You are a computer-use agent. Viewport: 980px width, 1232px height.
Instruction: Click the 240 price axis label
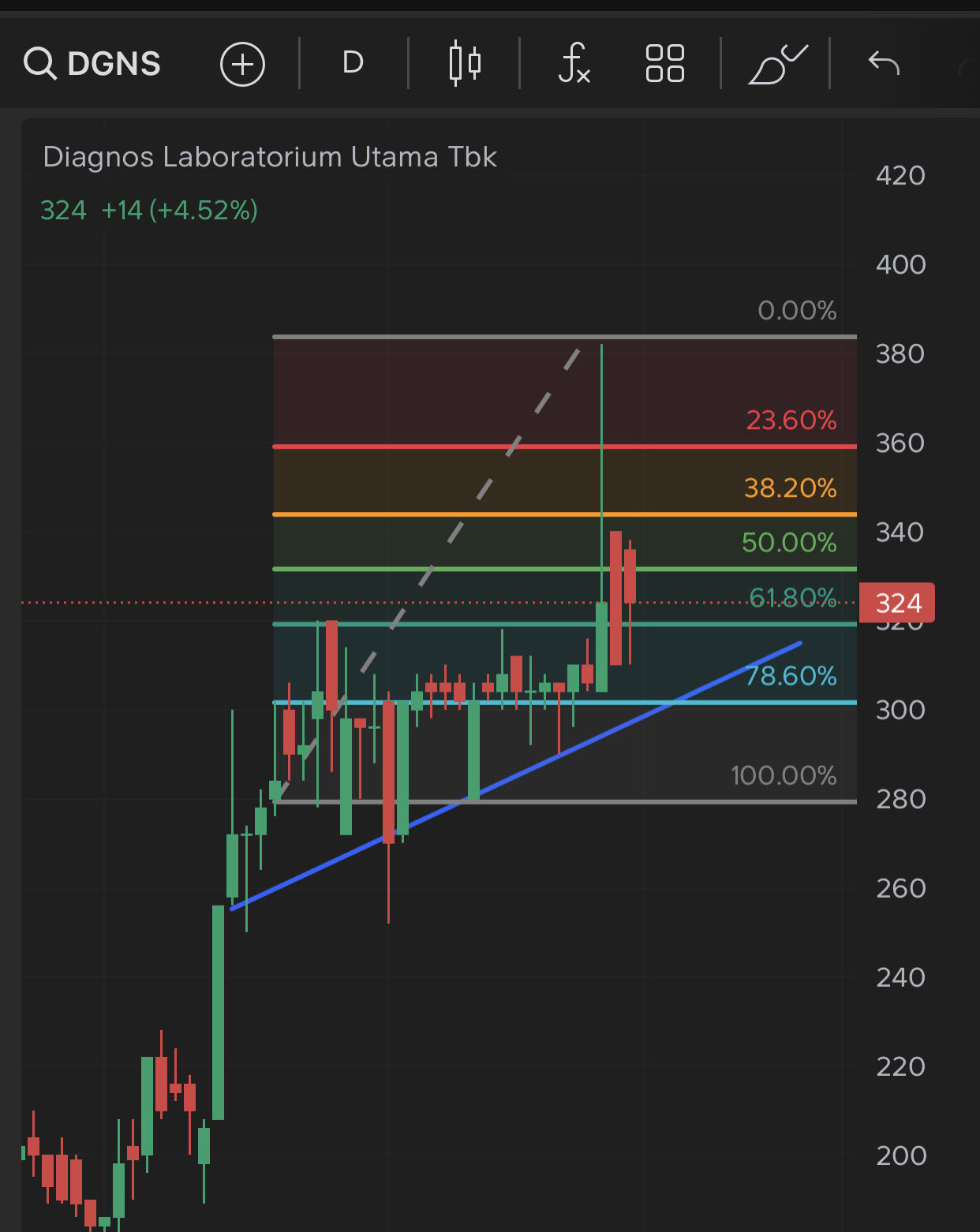point(900,977)
